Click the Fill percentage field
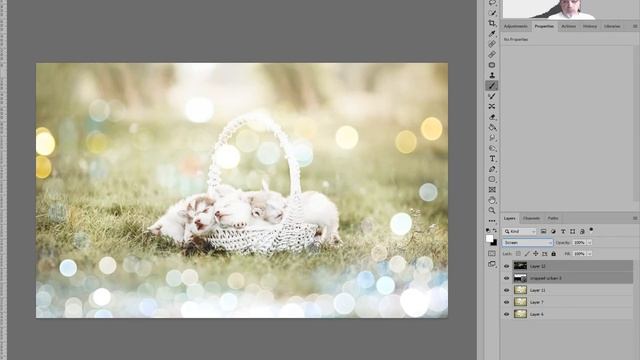Viewport: 640px width, 360px height. point(579,253)
